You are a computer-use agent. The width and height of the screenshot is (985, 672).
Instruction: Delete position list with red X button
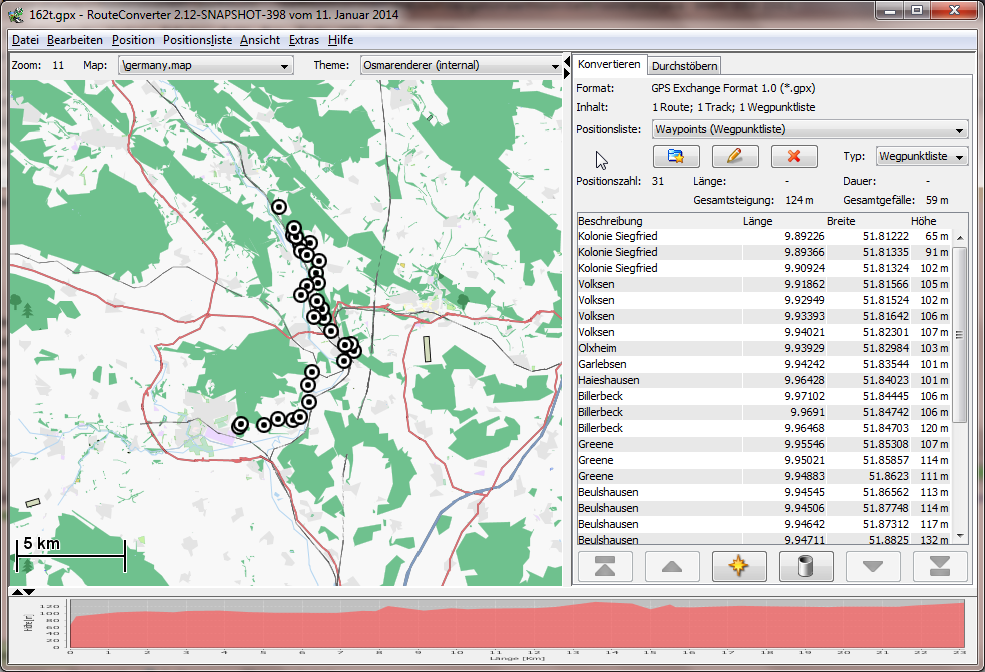[794, 156]
